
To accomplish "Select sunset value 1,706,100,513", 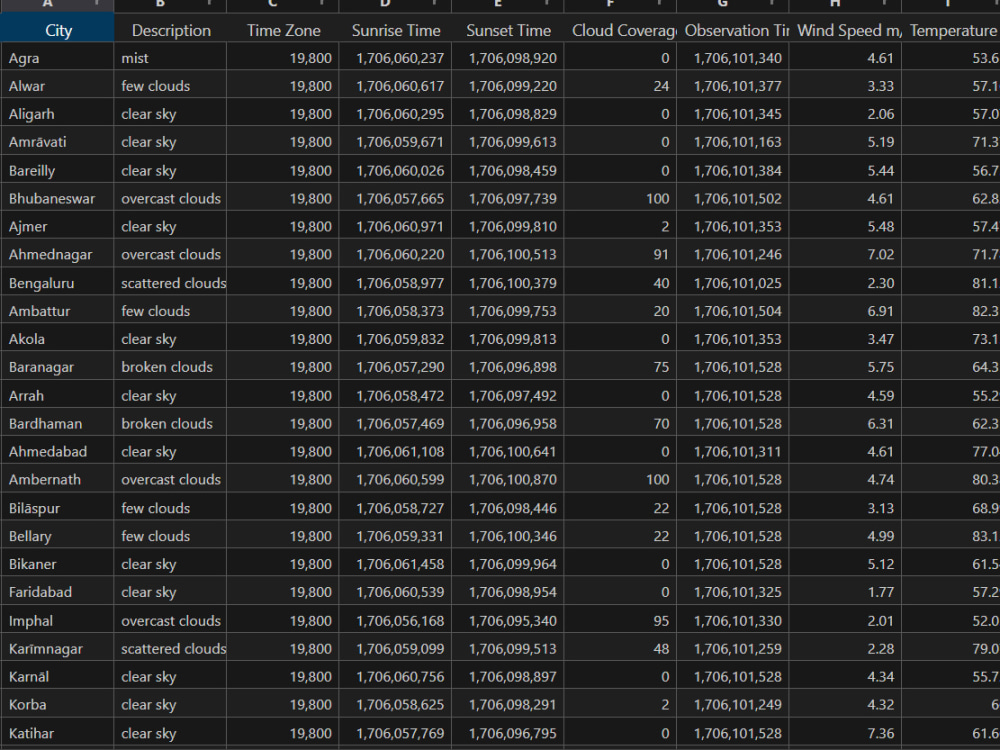I will (x=508, y=254).
